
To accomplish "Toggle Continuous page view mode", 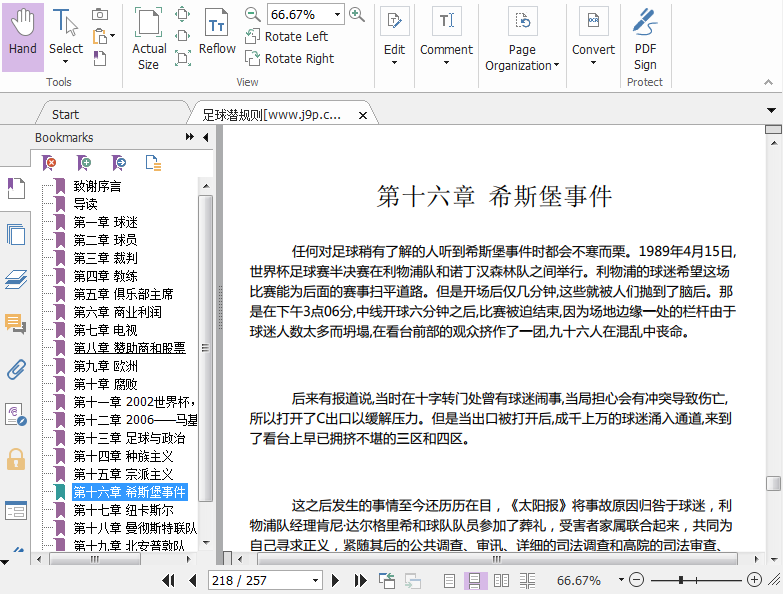I will [x=474, y=581].
